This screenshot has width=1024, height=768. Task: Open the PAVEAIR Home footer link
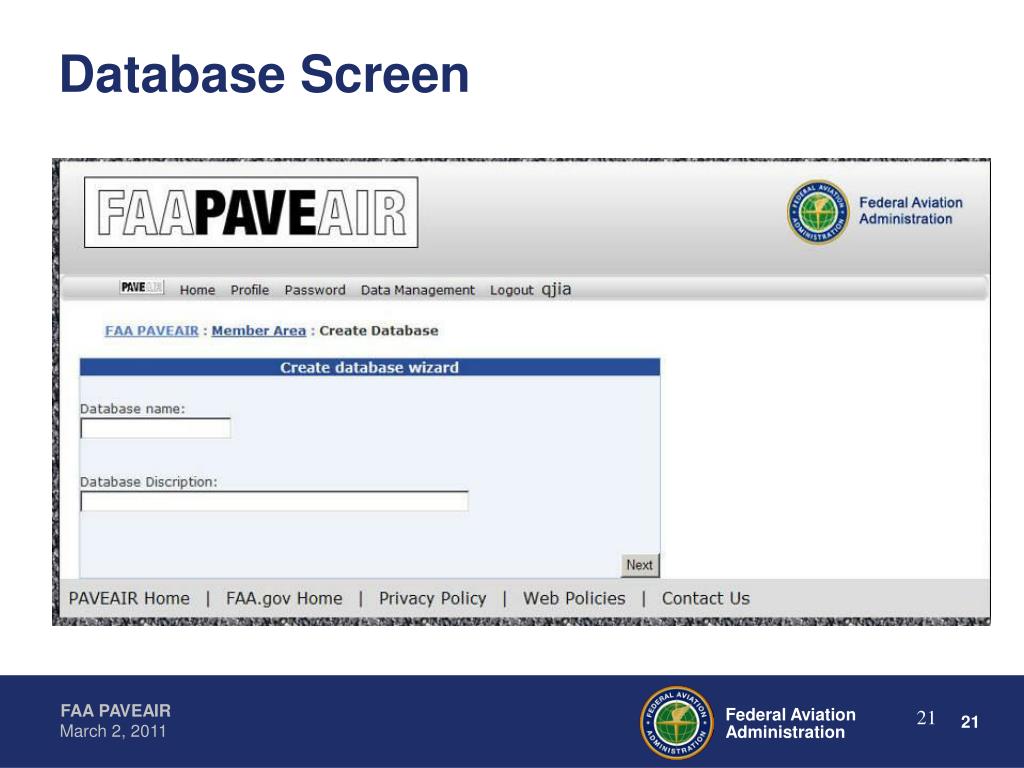pyautogui.click(x=129, y=598)
